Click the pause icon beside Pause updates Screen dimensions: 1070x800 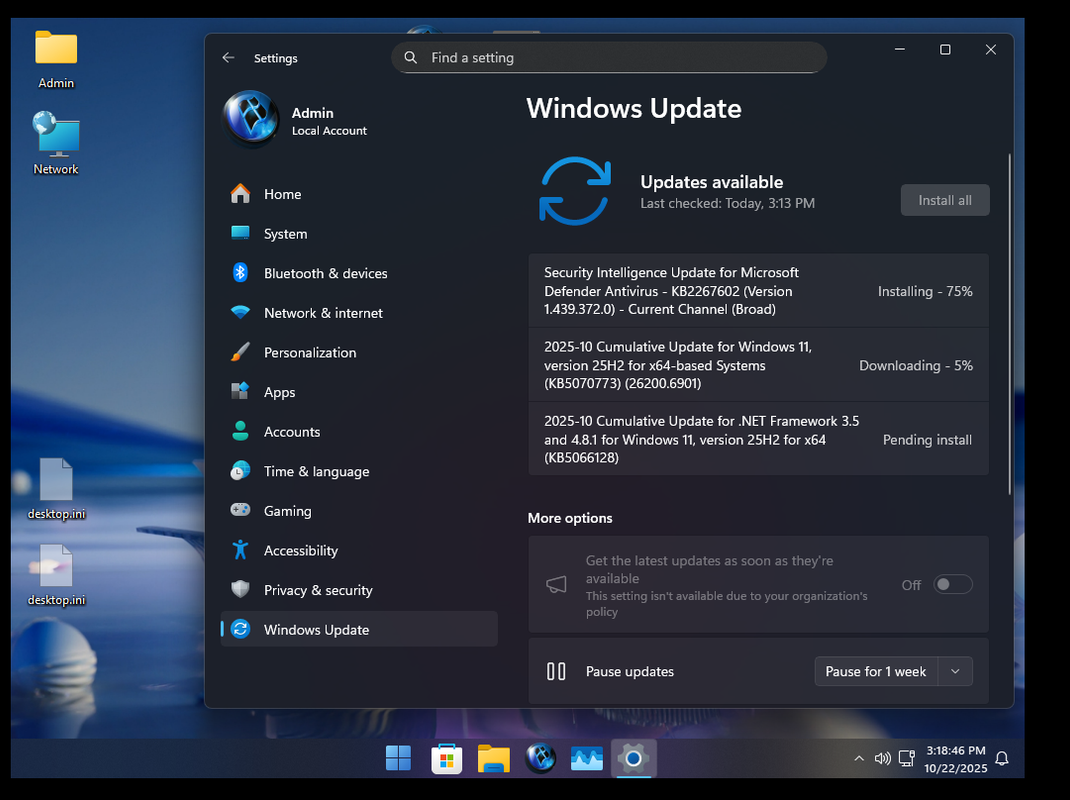click(556, 672)
